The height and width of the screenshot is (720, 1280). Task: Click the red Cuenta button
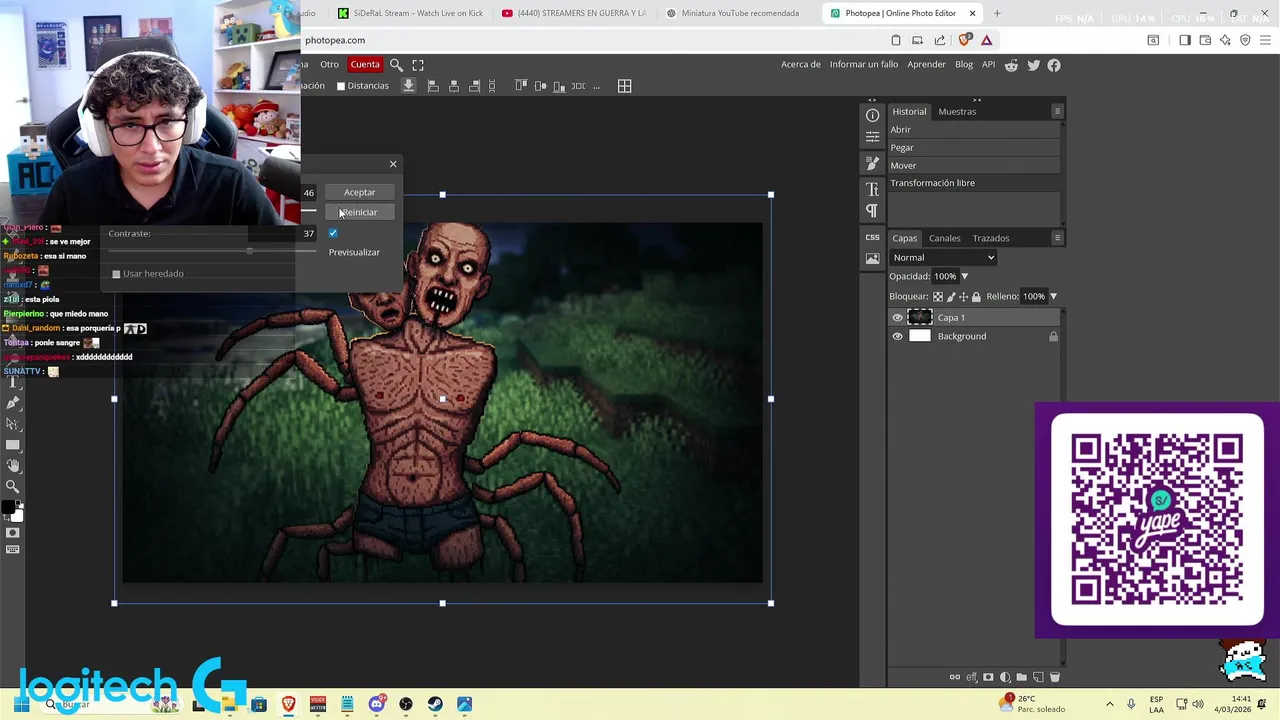click(365, 65)
